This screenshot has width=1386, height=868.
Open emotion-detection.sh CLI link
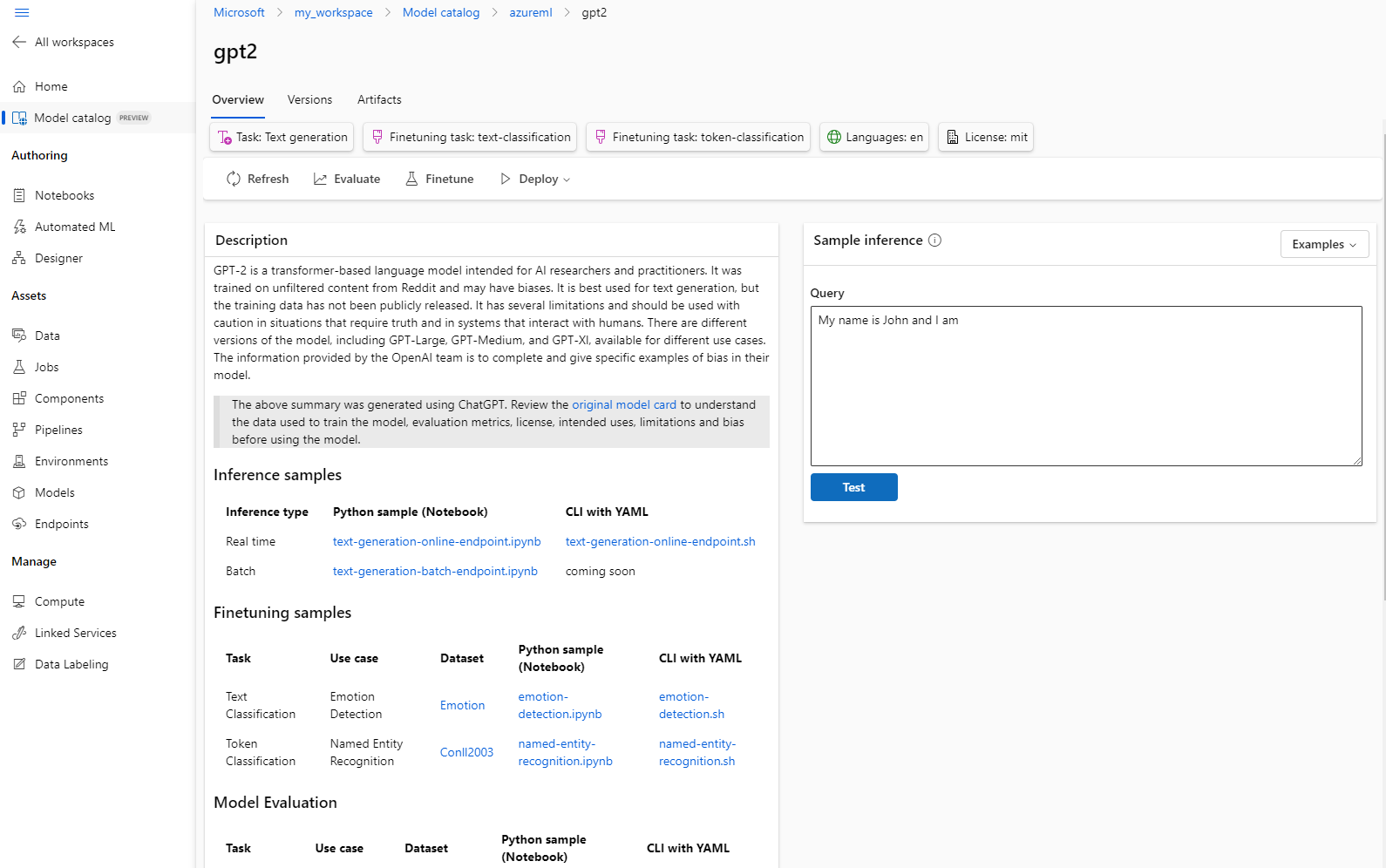(691, 705)
